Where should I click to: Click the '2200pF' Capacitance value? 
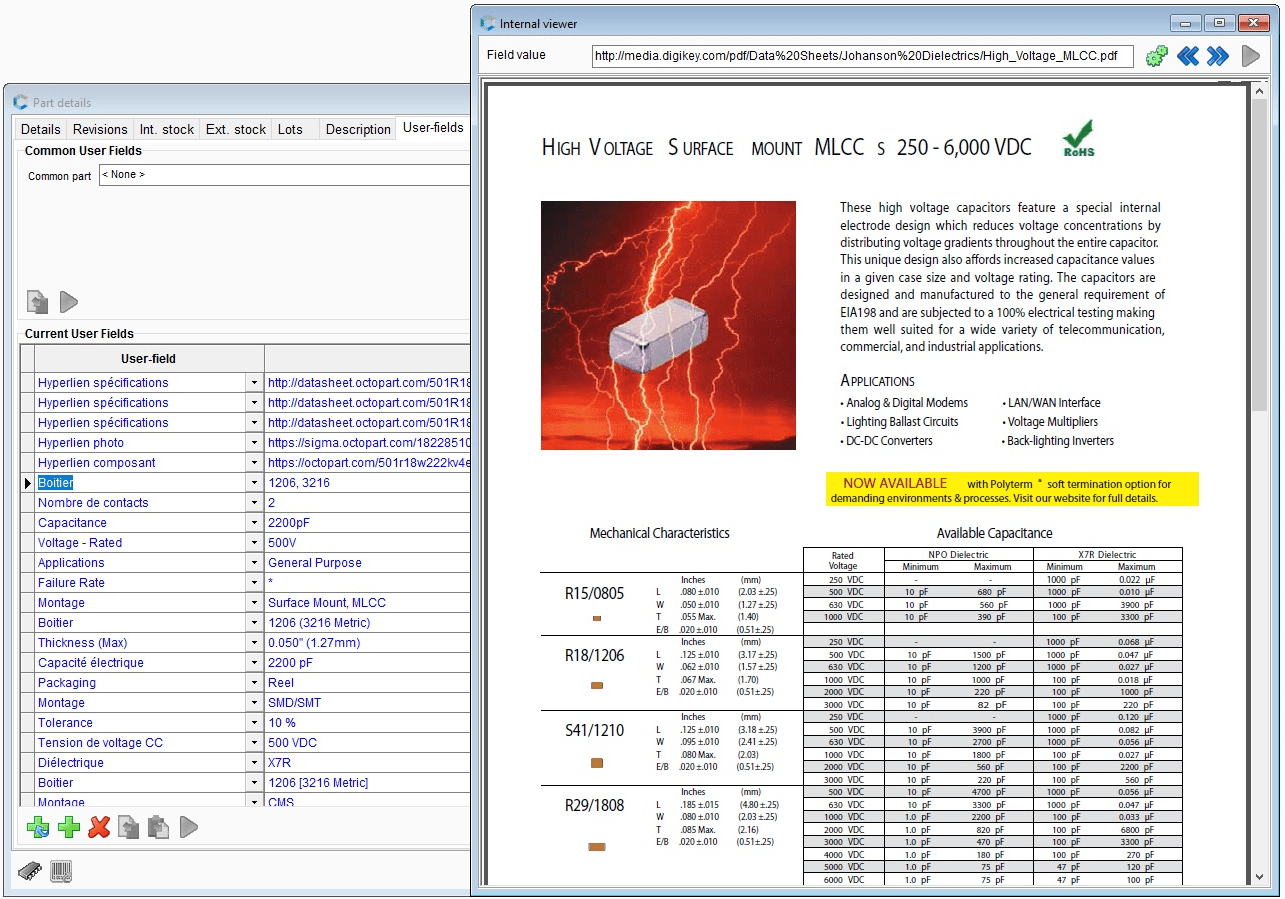coord(368,523)
